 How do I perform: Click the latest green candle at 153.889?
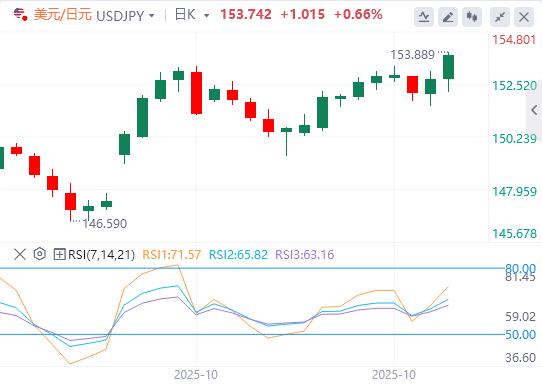449,67
